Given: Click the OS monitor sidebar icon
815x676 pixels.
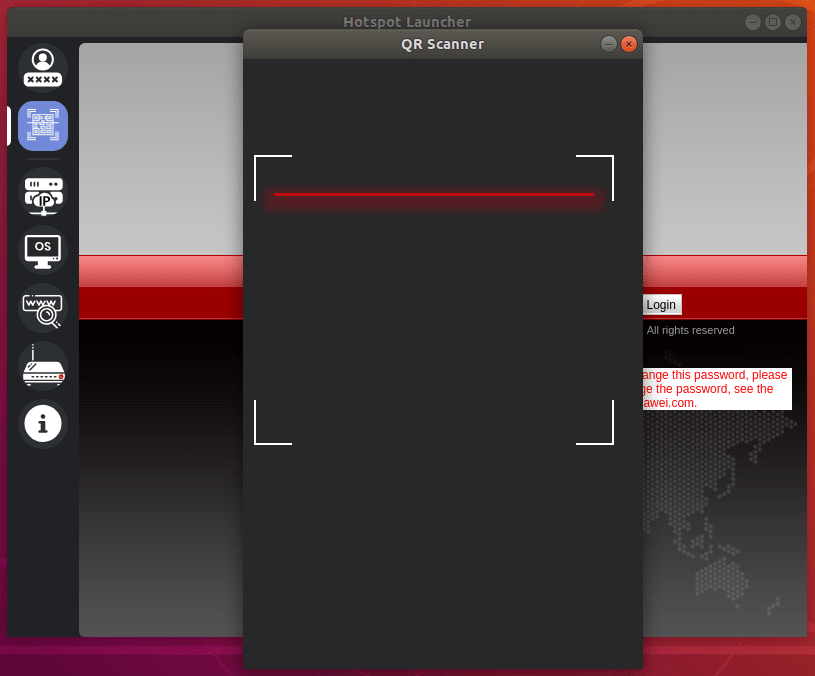Looking at the screenshot, I should [43, 250].
